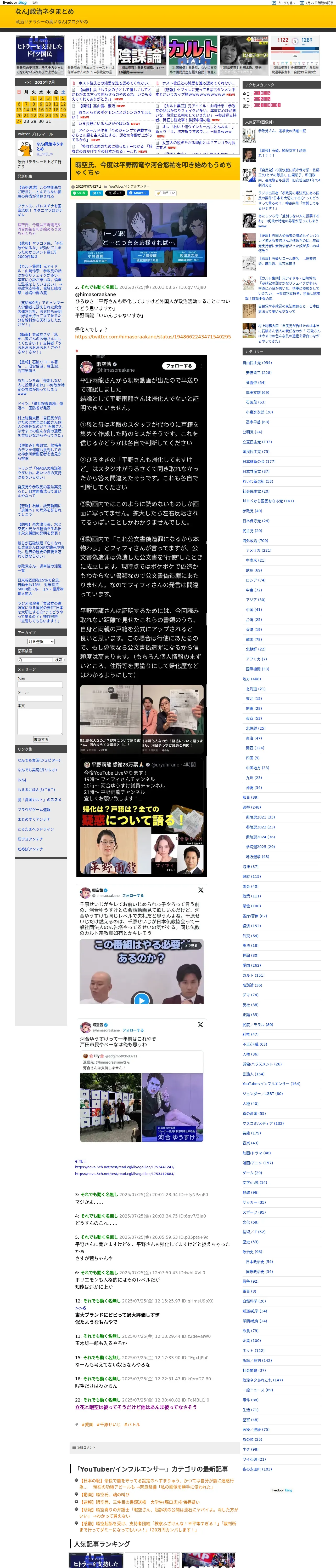Click the article headline 暇空氏、今度は平野雨龍や
Screen dimensions: 336x1568
[x=153, y=168]
